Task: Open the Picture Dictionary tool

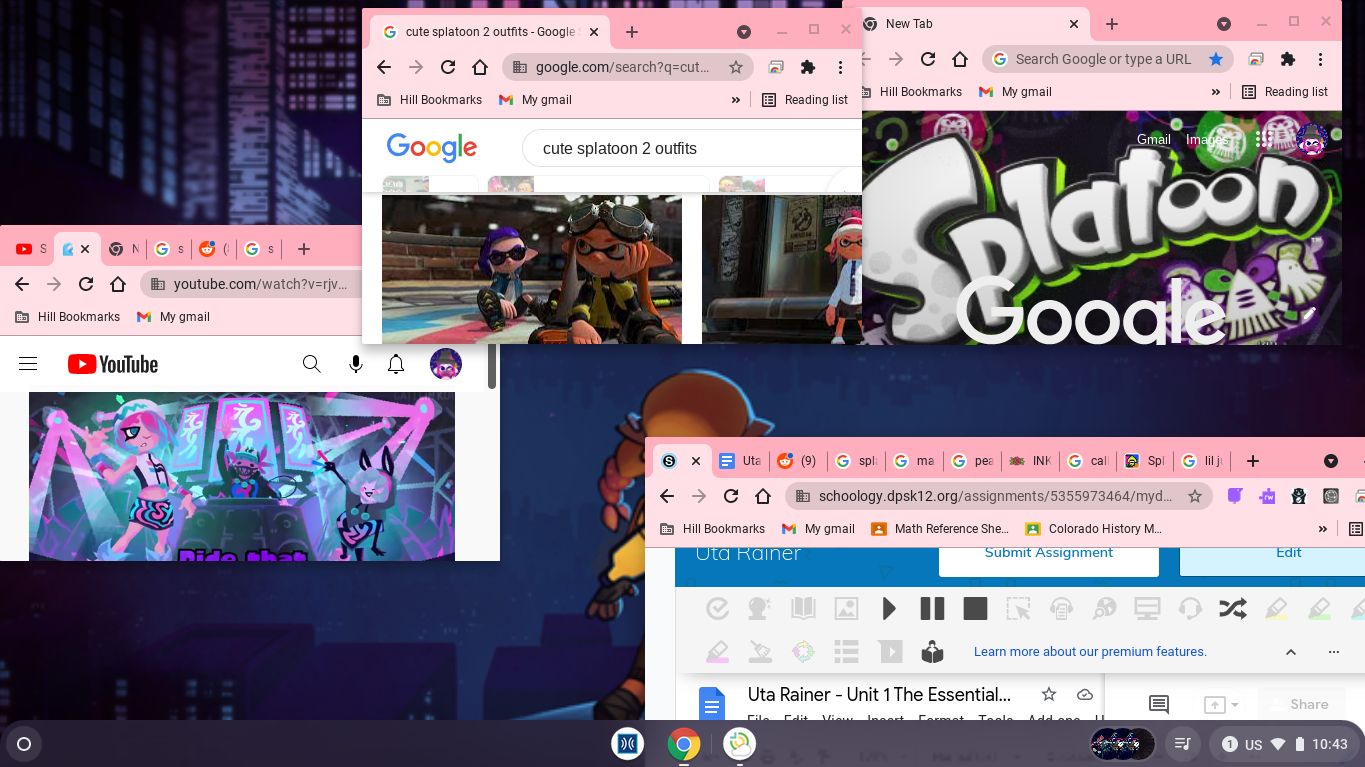Action: tap(846, 608)
